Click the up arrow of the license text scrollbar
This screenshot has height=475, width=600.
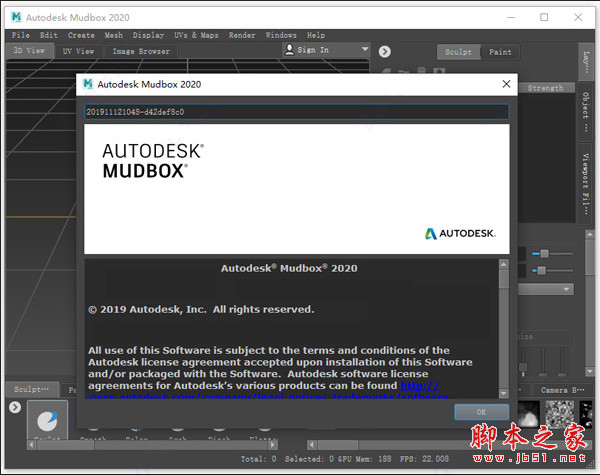[504, 264]
